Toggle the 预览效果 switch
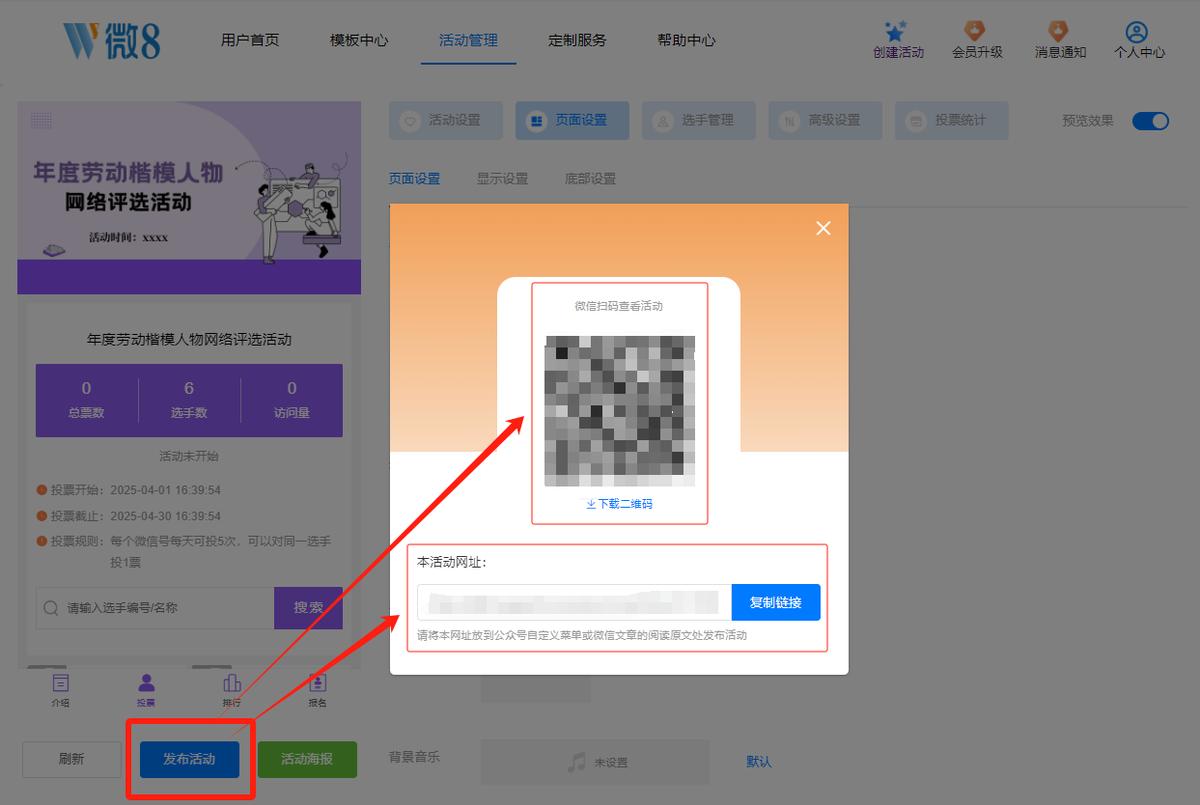 point(1150,121)
